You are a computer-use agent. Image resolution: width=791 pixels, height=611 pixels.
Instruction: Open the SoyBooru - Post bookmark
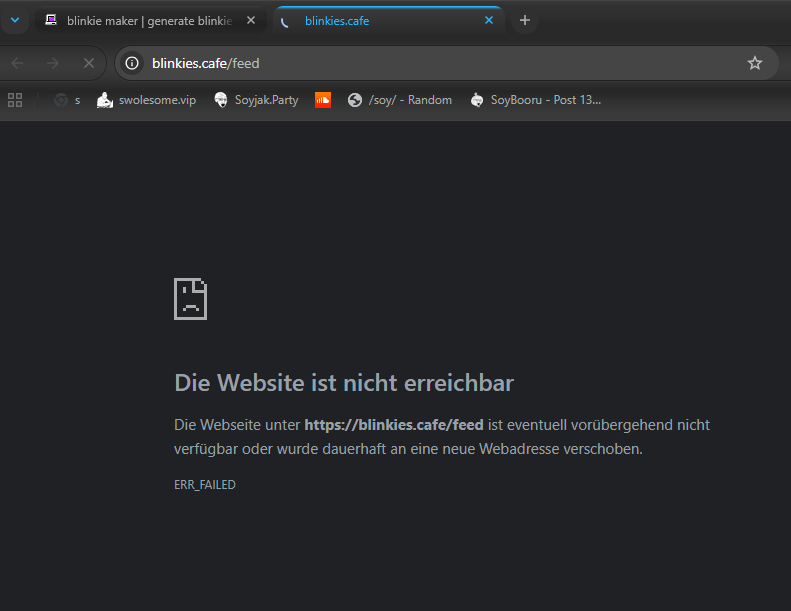pos(535,100)
